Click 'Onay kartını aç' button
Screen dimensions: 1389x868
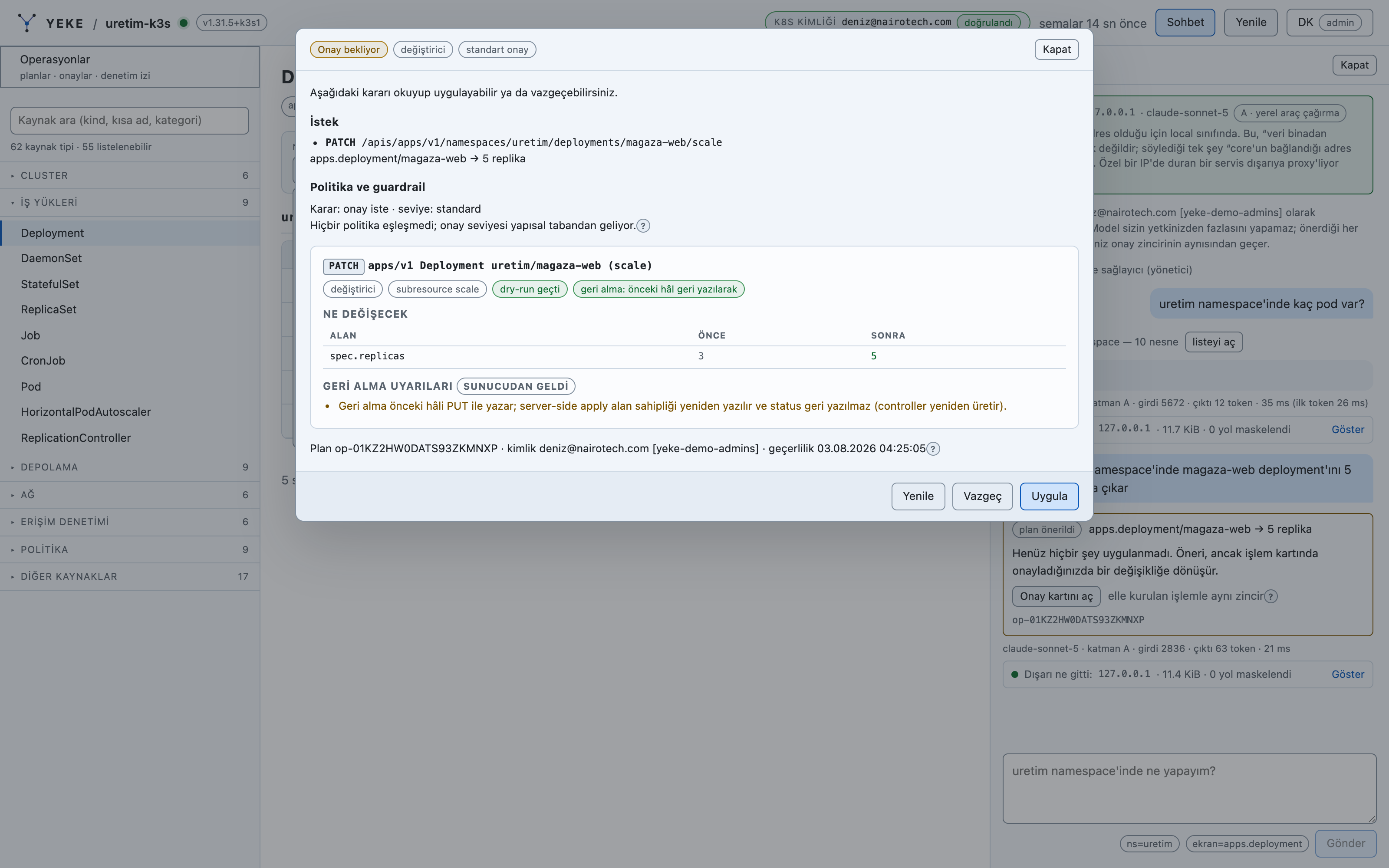pos(1056,596)
